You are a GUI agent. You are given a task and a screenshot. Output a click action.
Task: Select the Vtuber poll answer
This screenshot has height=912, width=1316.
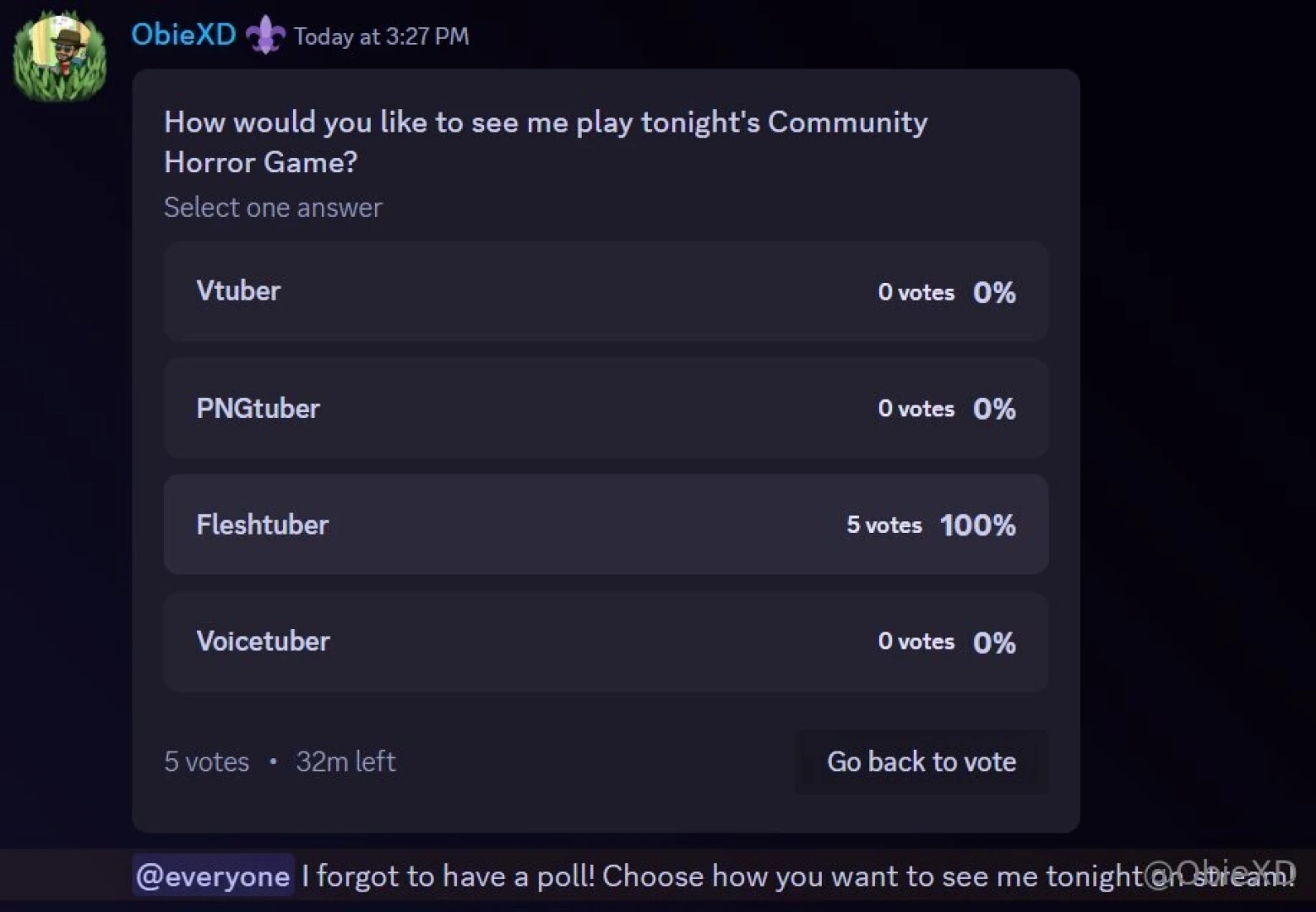605,291
